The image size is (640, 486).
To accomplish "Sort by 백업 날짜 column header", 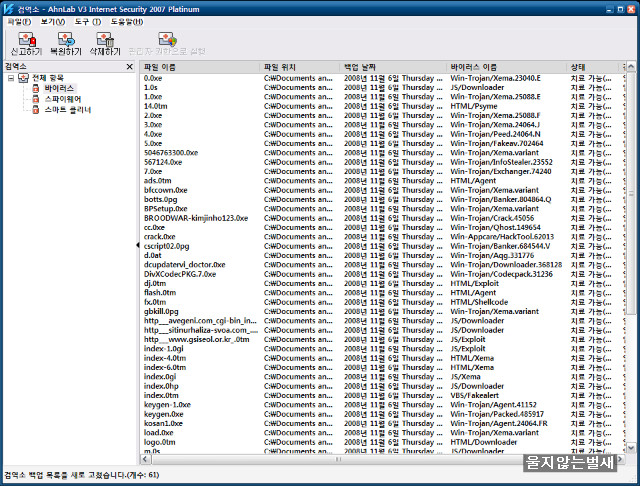I will tap(393, 67).
